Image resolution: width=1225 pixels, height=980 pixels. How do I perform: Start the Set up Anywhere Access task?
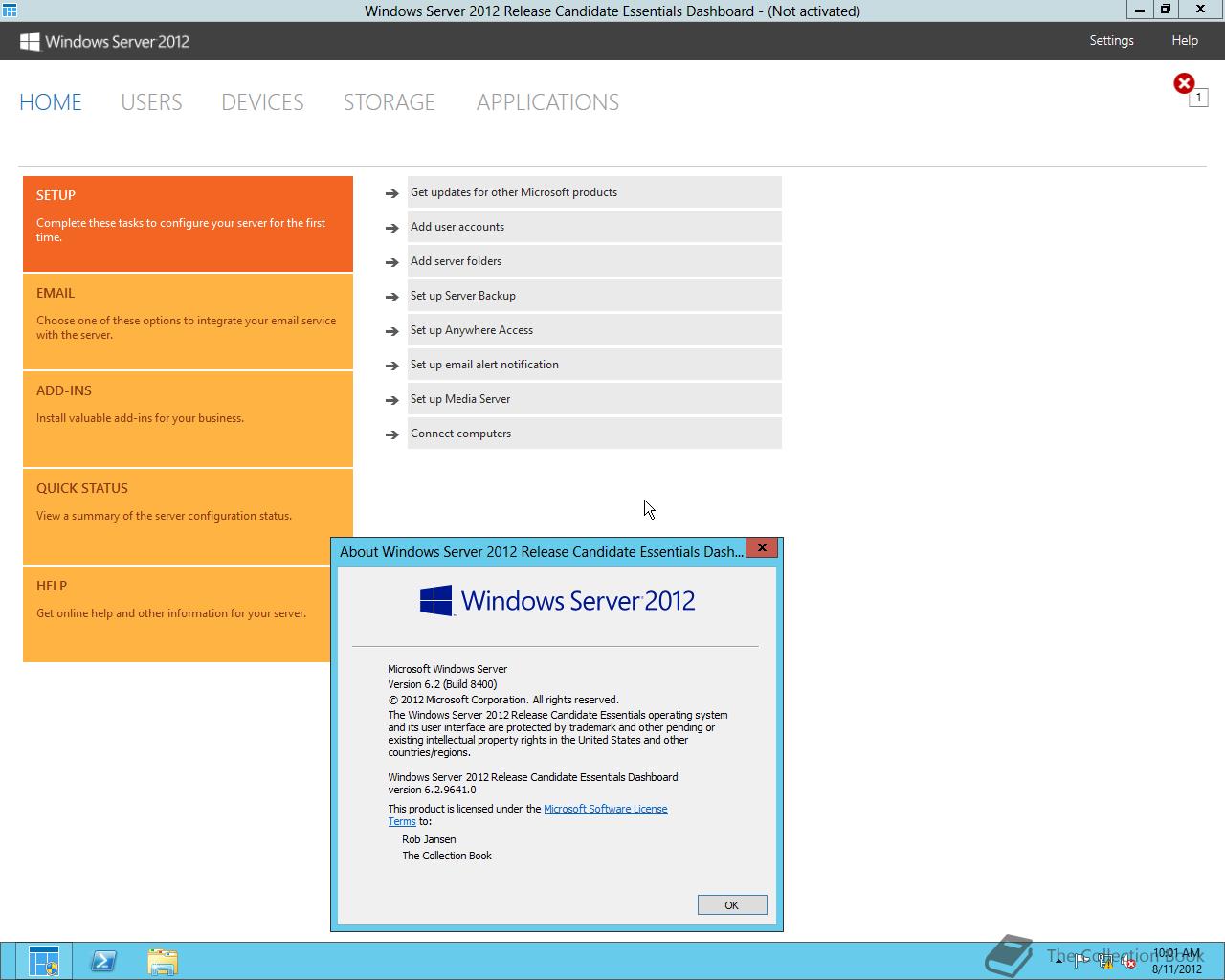click(594, 330)
